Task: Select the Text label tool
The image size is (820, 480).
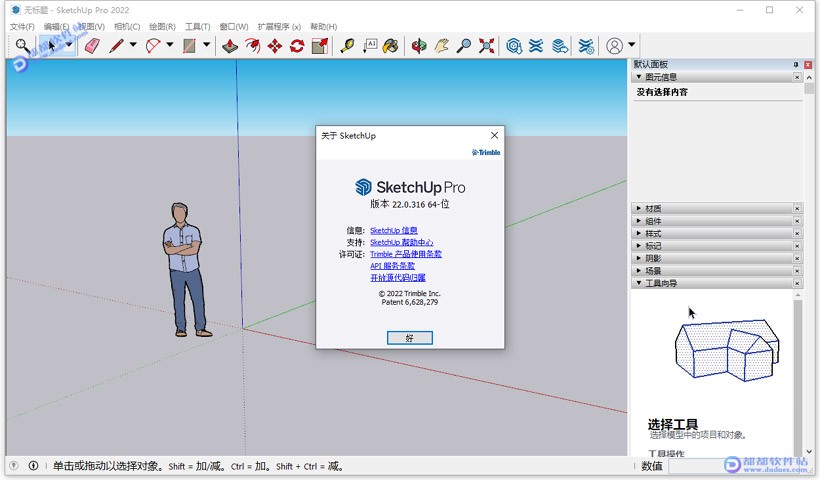Action: 370,46
